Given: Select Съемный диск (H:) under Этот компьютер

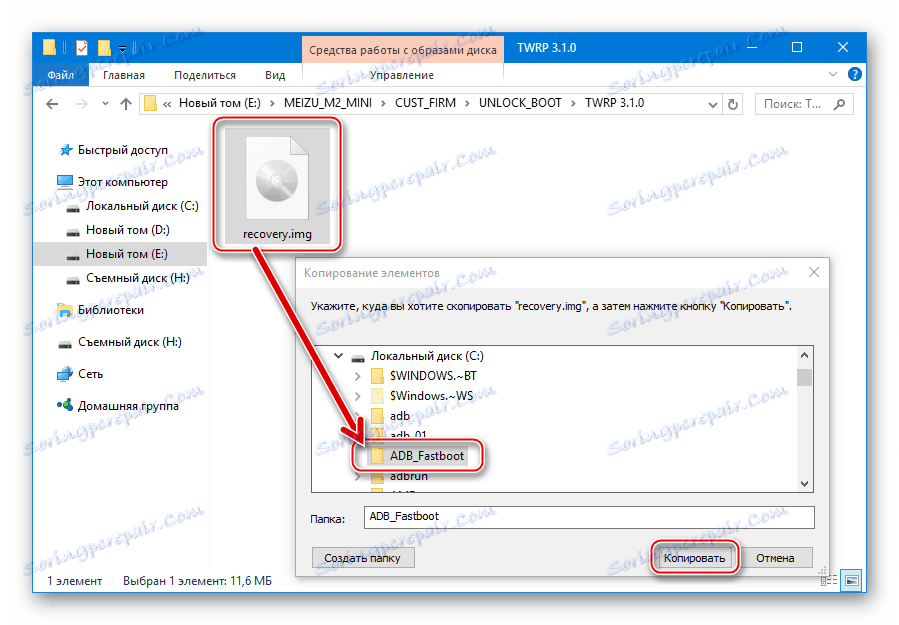Looking at the screenshot, I should [138, 278].
